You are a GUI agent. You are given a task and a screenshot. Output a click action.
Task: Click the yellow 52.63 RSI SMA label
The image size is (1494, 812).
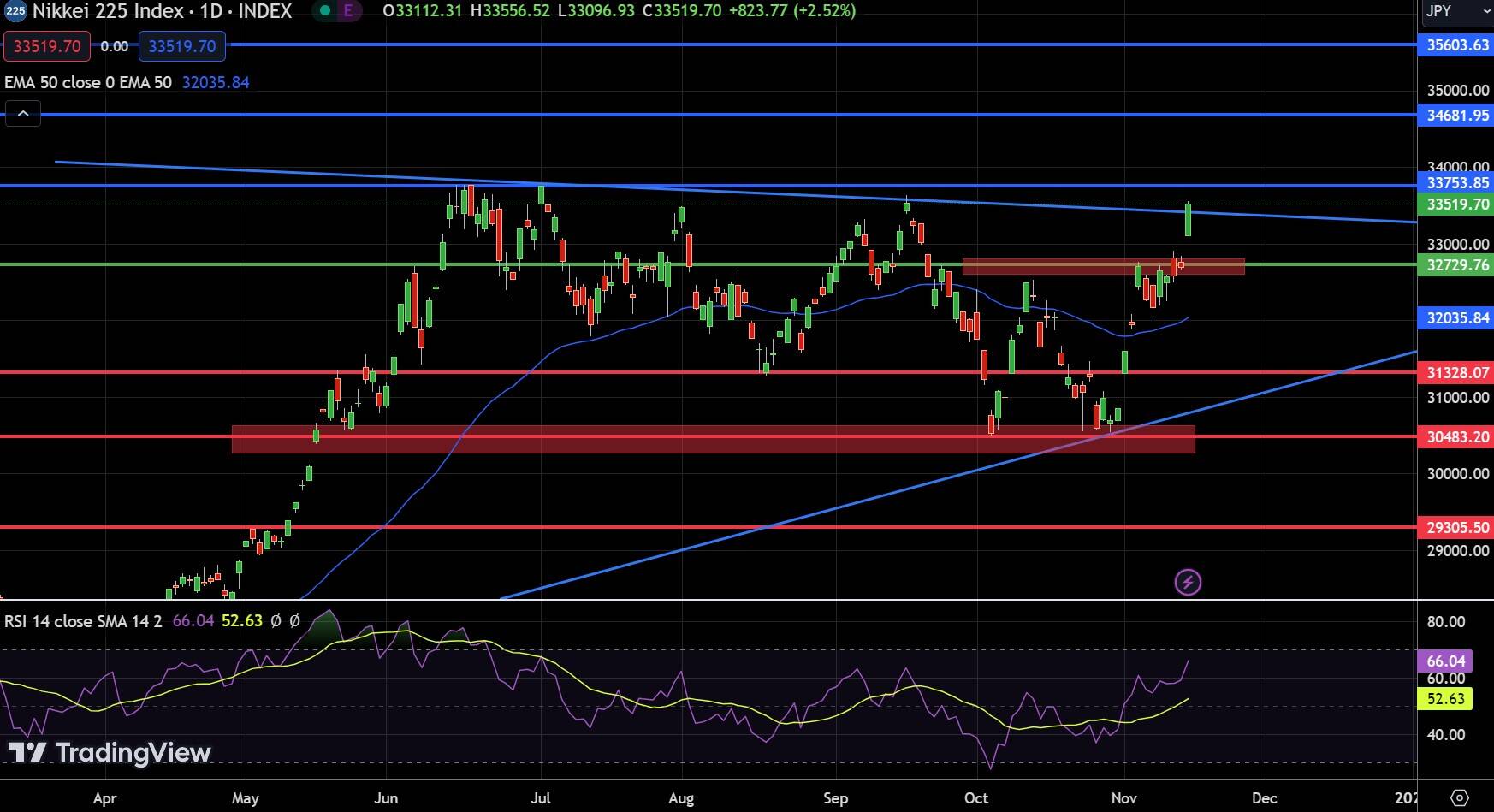[x=1445, y=699]
